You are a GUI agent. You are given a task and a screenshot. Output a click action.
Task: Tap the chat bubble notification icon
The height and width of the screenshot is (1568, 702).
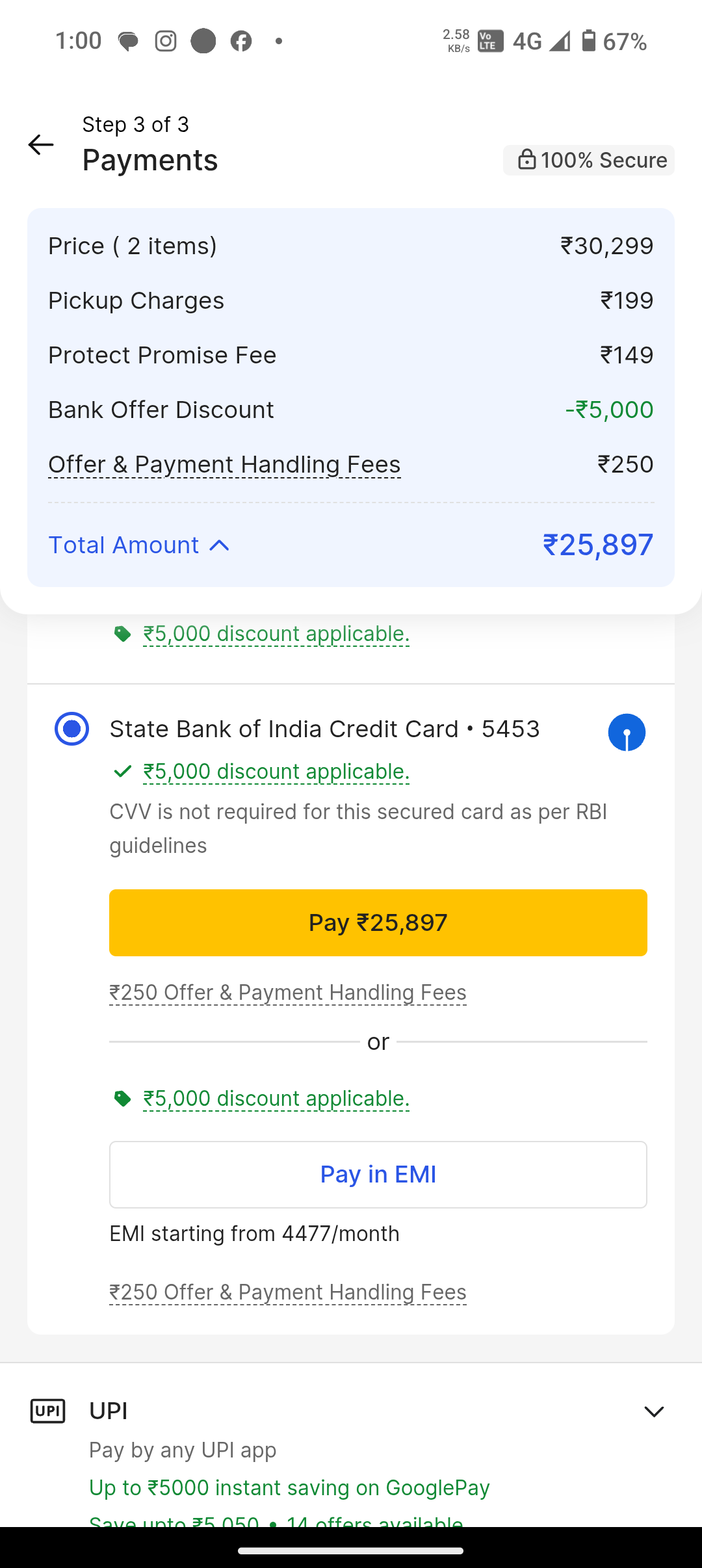128,42
